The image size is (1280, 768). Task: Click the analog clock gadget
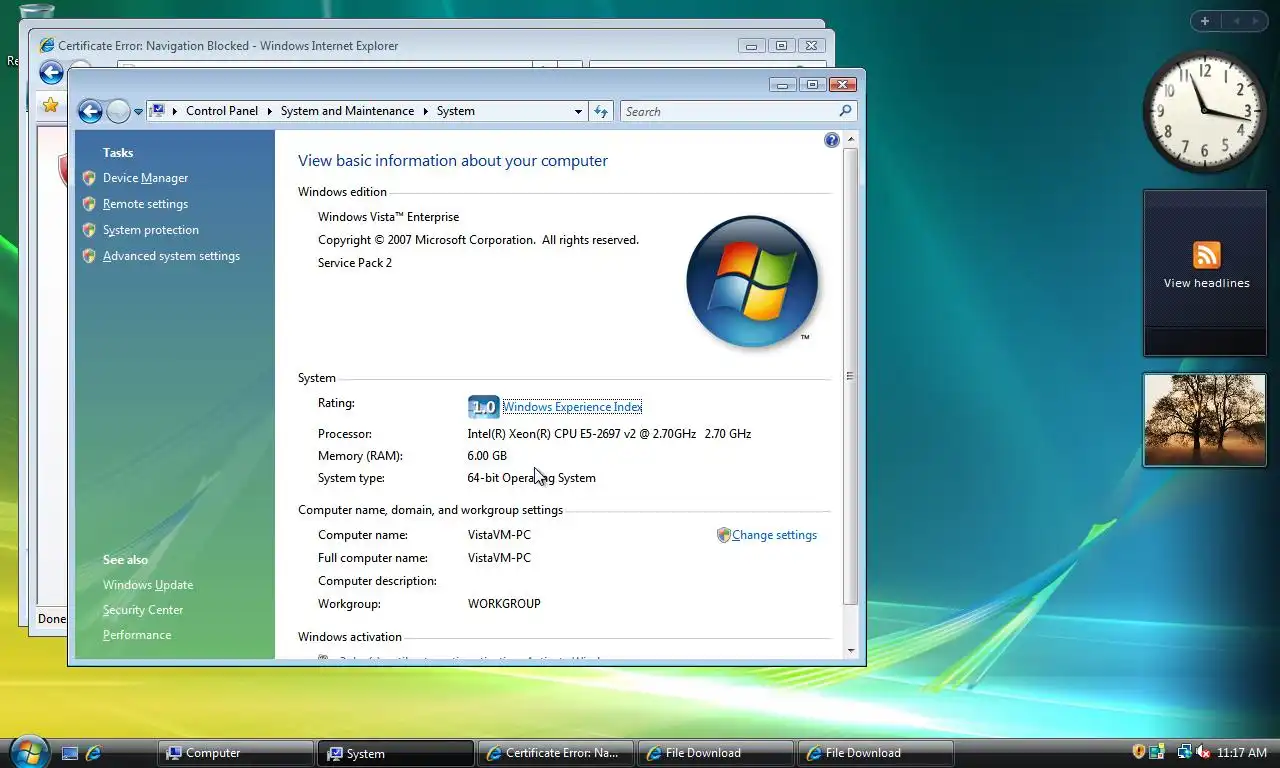pos(1204,110)
